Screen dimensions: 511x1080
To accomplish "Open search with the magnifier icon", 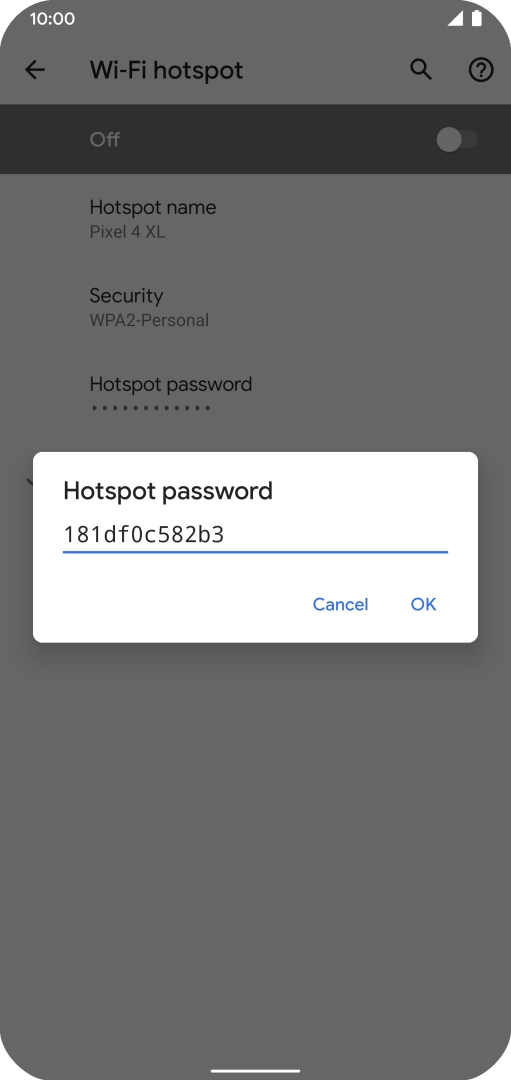I will click(421, 70).
